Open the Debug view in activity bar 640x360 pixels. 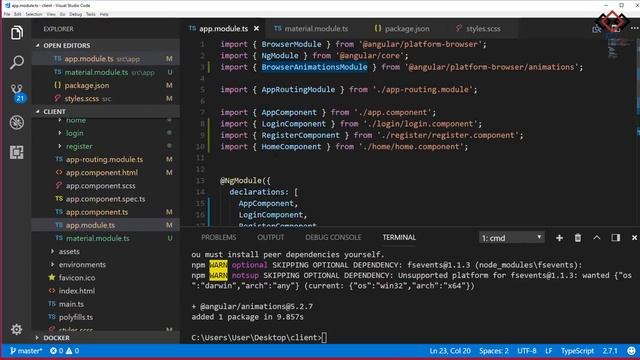tap(17, 122)
